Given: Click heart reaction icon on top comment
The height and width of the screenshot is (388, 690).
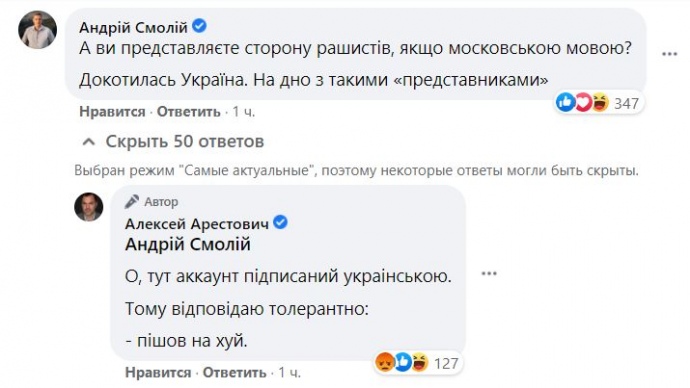Looking at the screenshot, I should (x=583, y=102).
